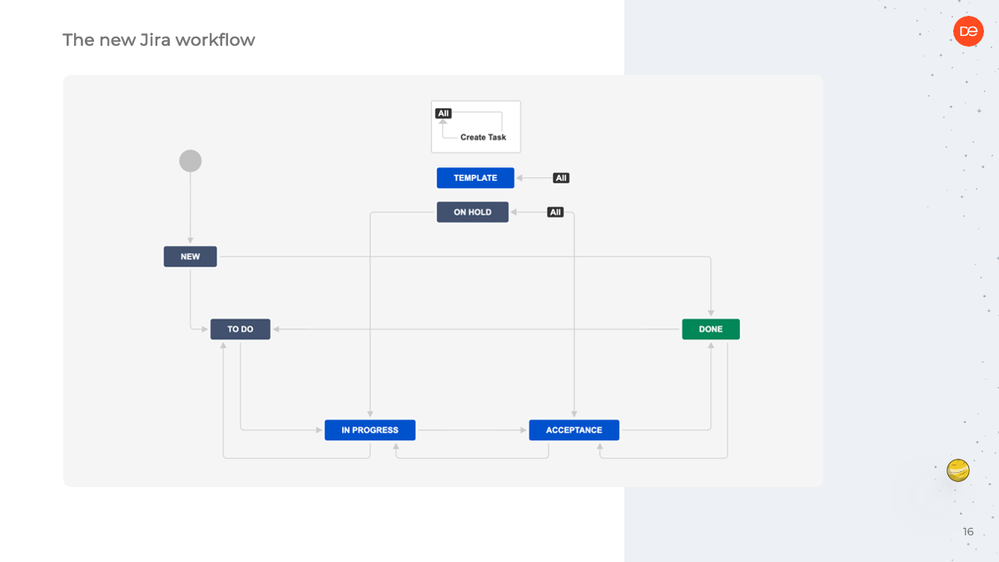Click the green DONE status node

tap(710, 329)
